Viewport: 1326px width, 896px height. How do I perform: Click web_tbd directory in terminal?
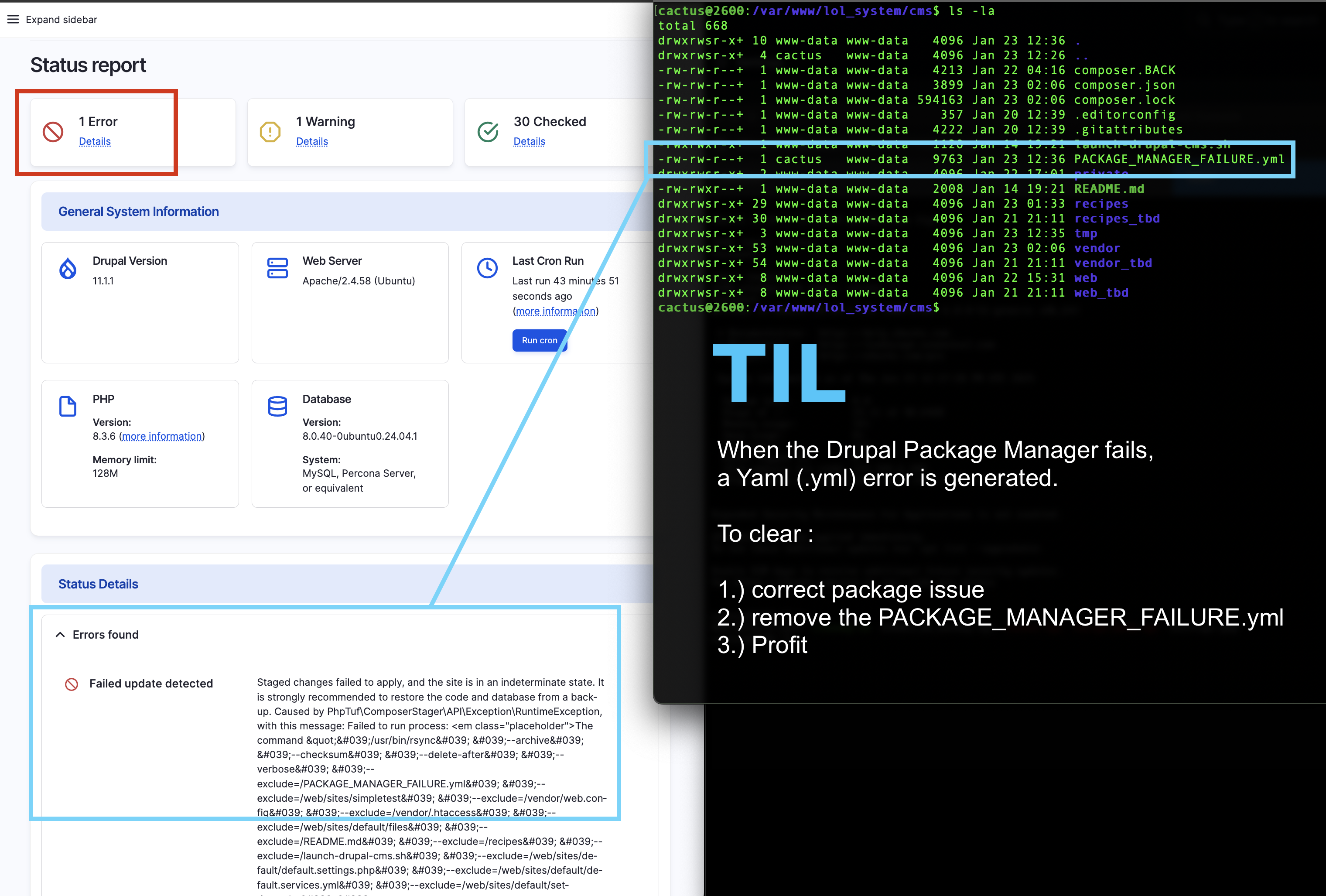click(x=1101, y=293)
